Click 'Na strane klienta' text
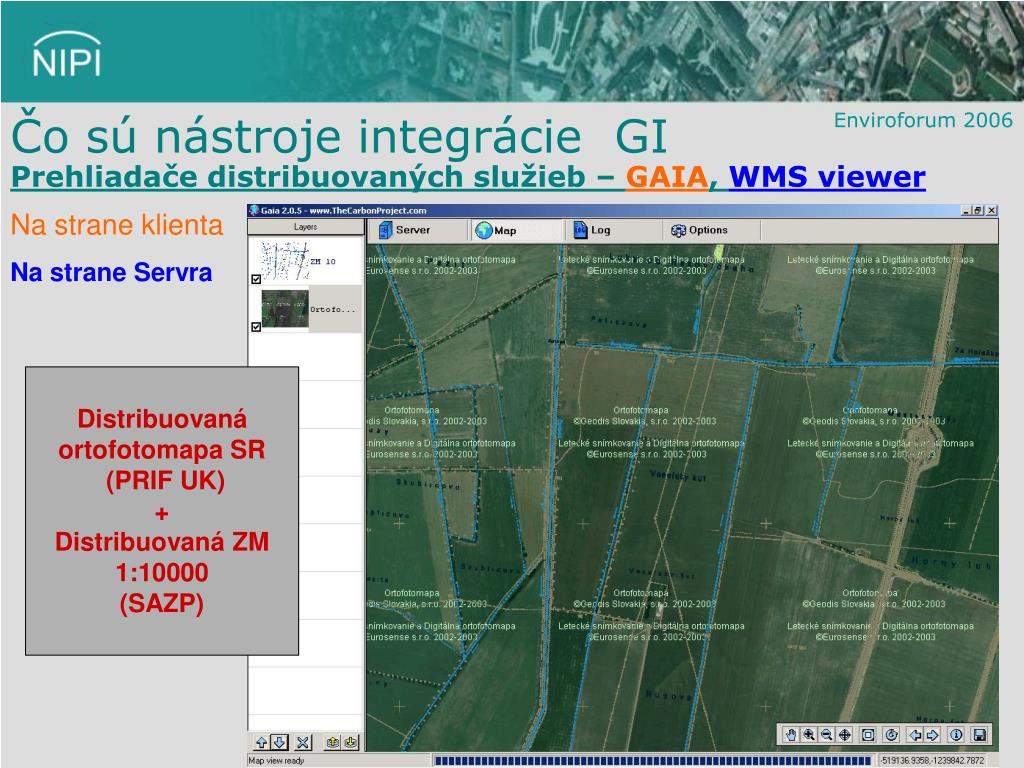Screen dimensions: 1024x768 117,225
